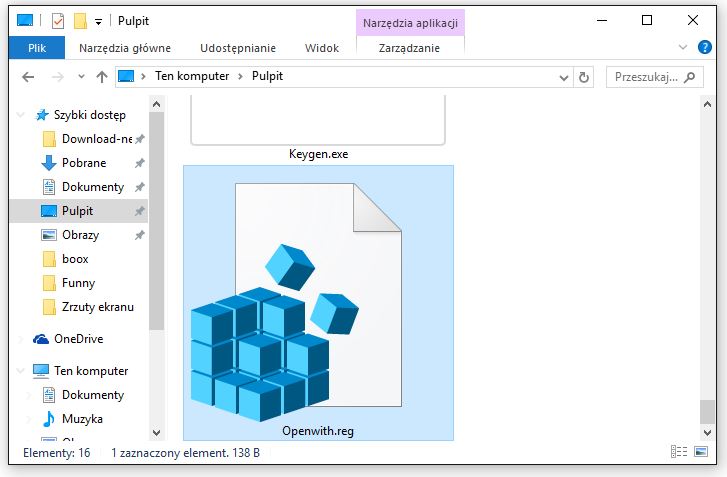
Task: Select the Keygen.exe file
Action: [x=318, y=154]
